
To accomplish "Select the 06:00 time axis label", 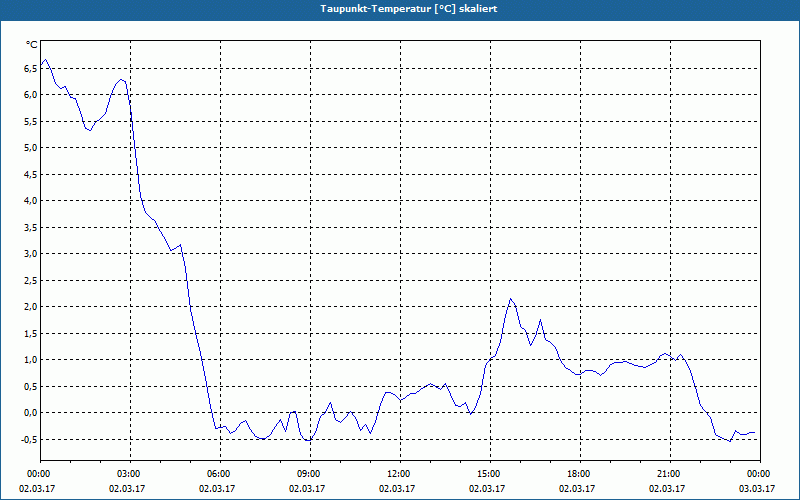I will [x=220, y=474].
